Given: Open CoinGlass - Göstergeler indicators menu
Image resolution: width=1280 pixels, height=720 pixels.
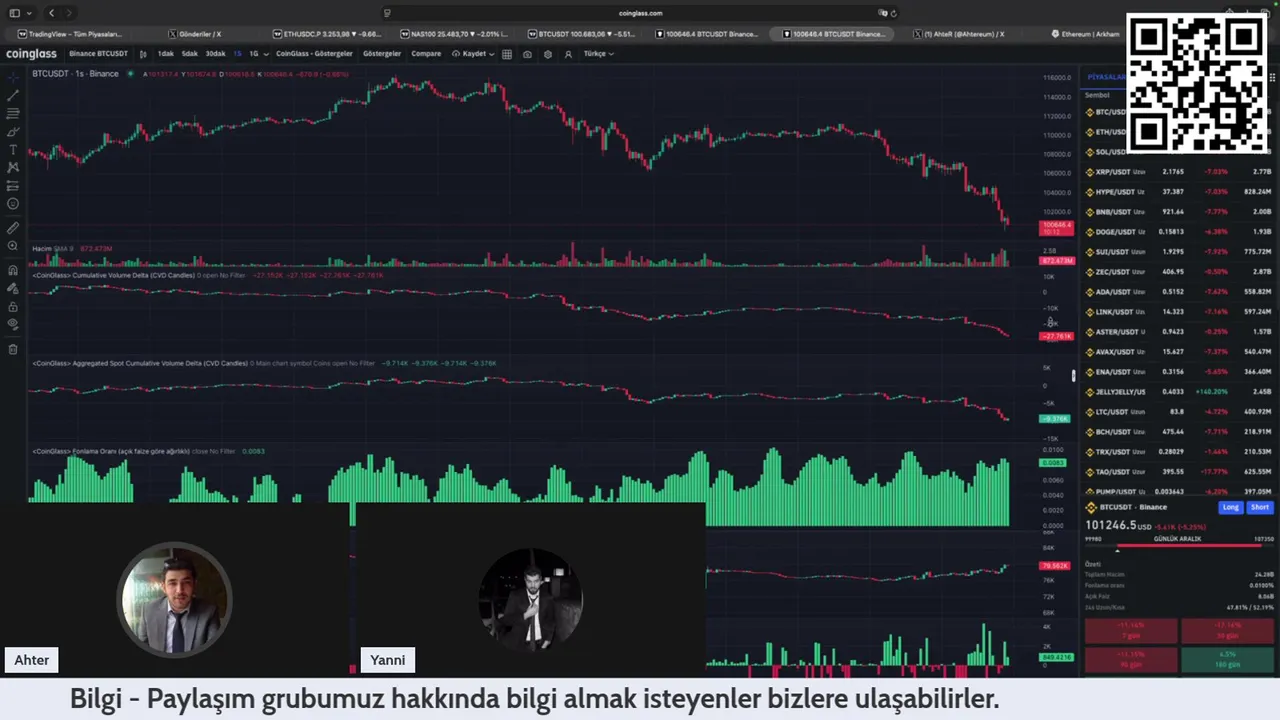Looking at the screenshot, I should click(314, 54).
